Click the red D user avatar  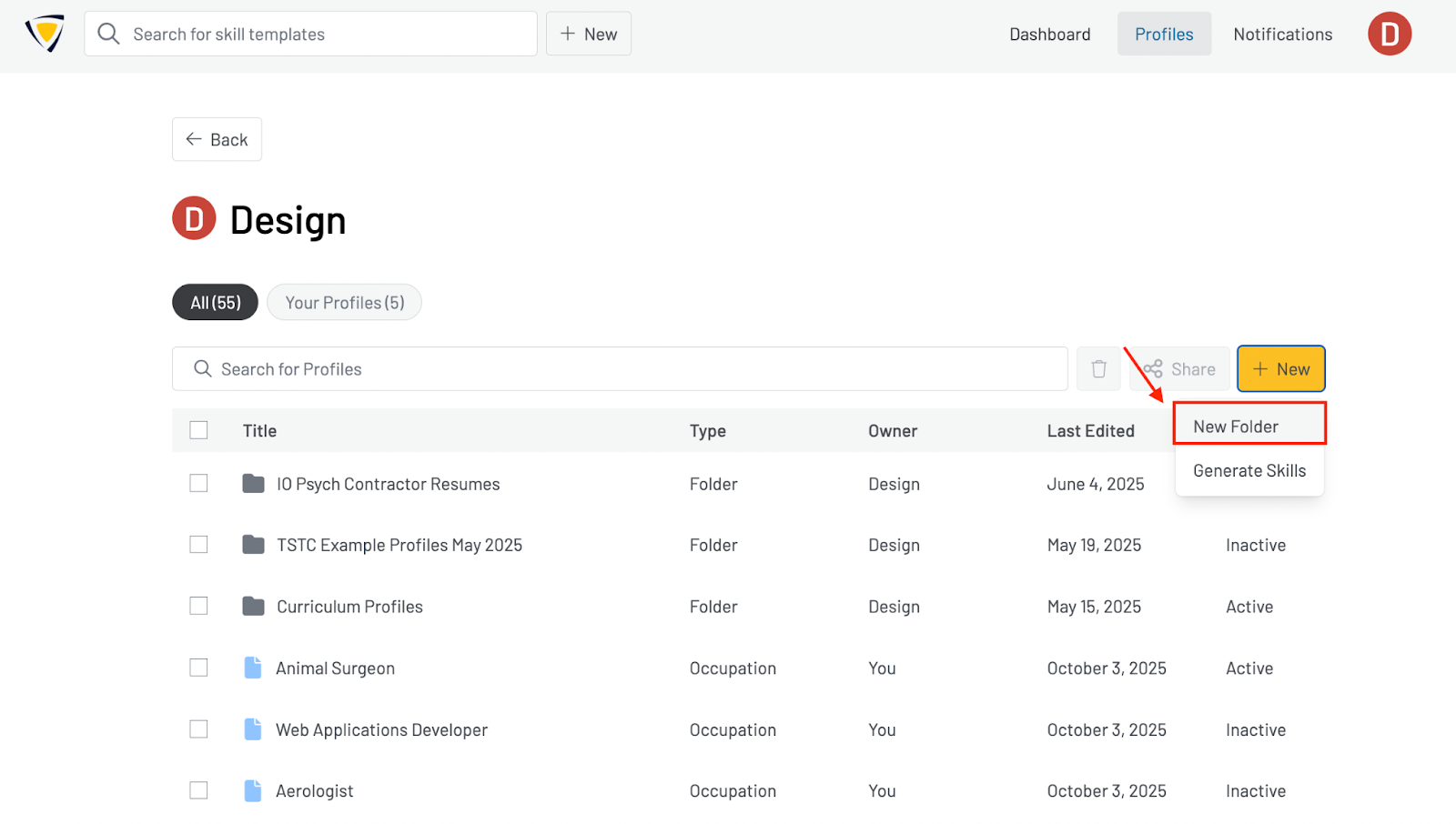(1389, 34)
